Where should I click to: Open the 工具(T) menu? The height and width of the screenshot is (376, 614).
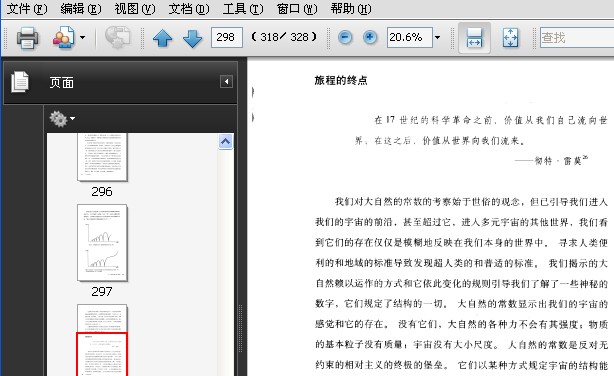243,9
